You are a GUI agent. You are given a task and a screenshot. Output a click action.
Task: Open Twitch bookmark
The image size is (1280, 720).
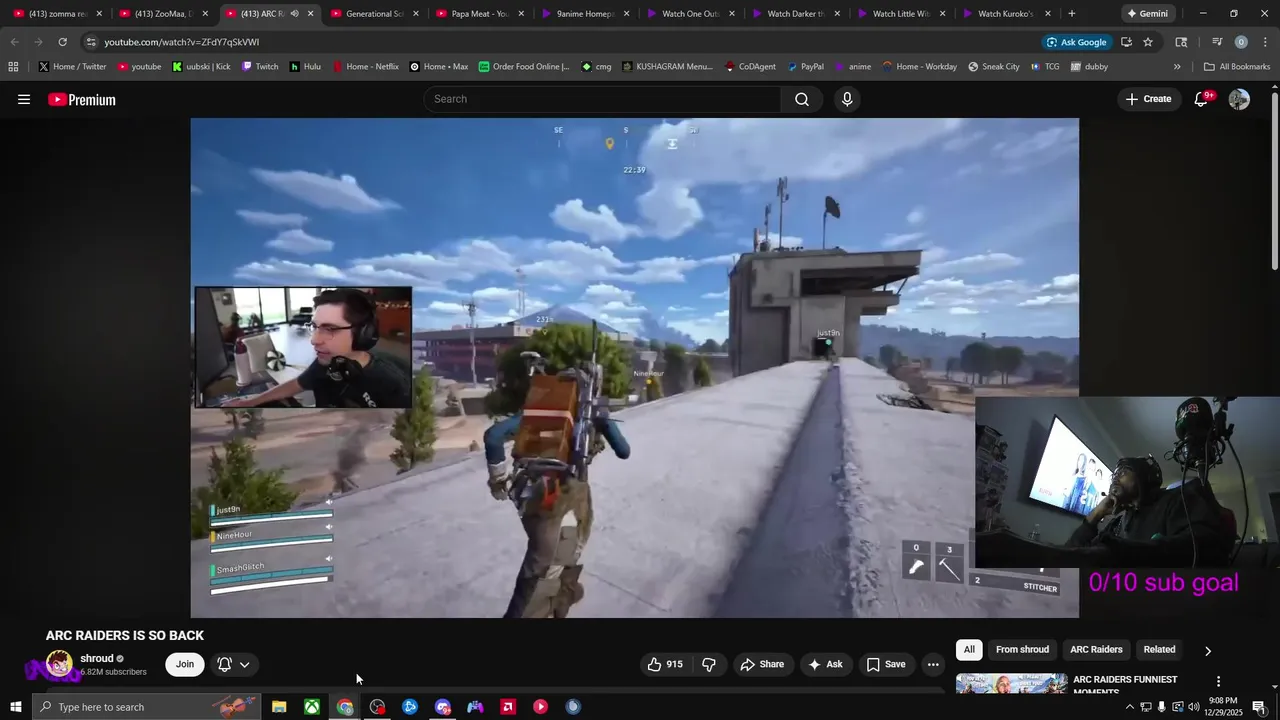tap(260, 67)
